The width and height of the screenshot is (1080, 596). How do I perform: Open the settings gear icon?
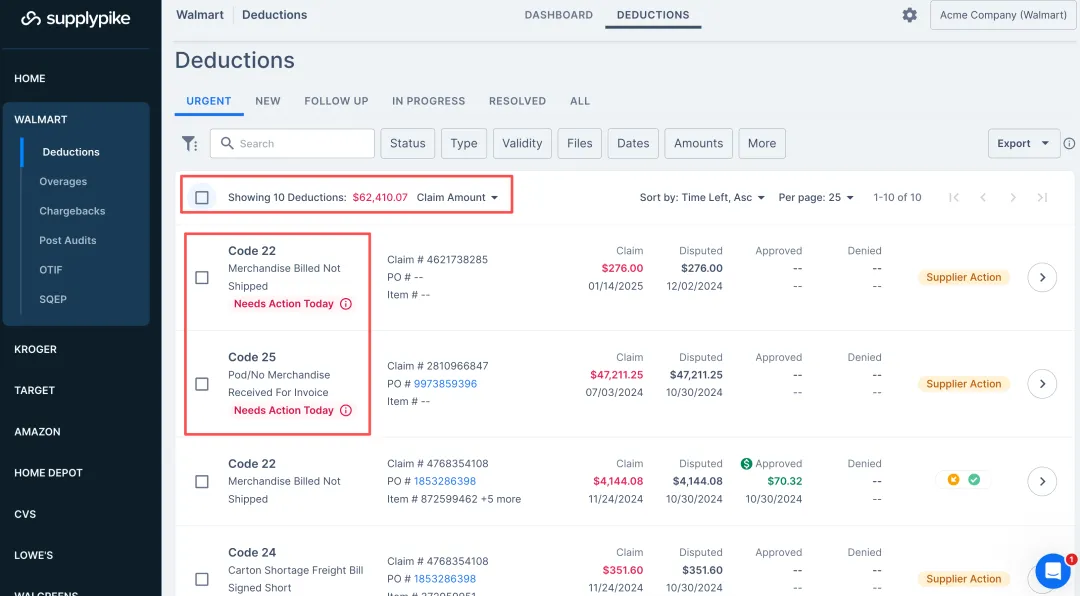(x=909, y=15)
